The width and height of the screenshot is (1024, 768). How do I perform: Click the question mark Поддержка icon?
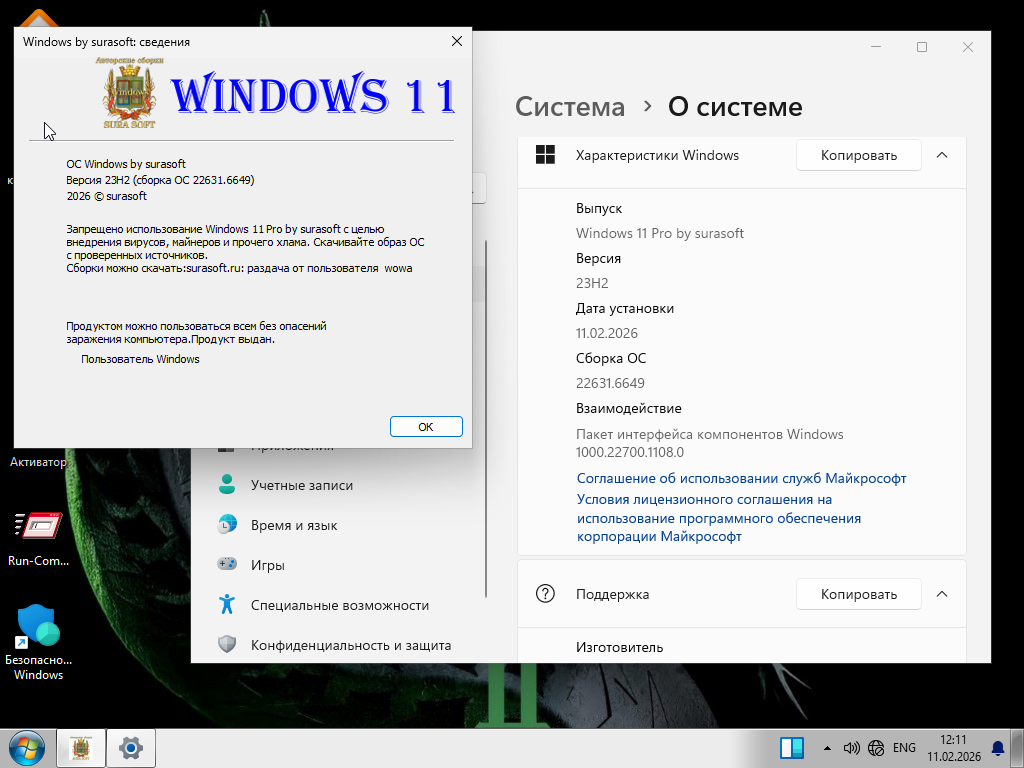click(x=545, y=594)
